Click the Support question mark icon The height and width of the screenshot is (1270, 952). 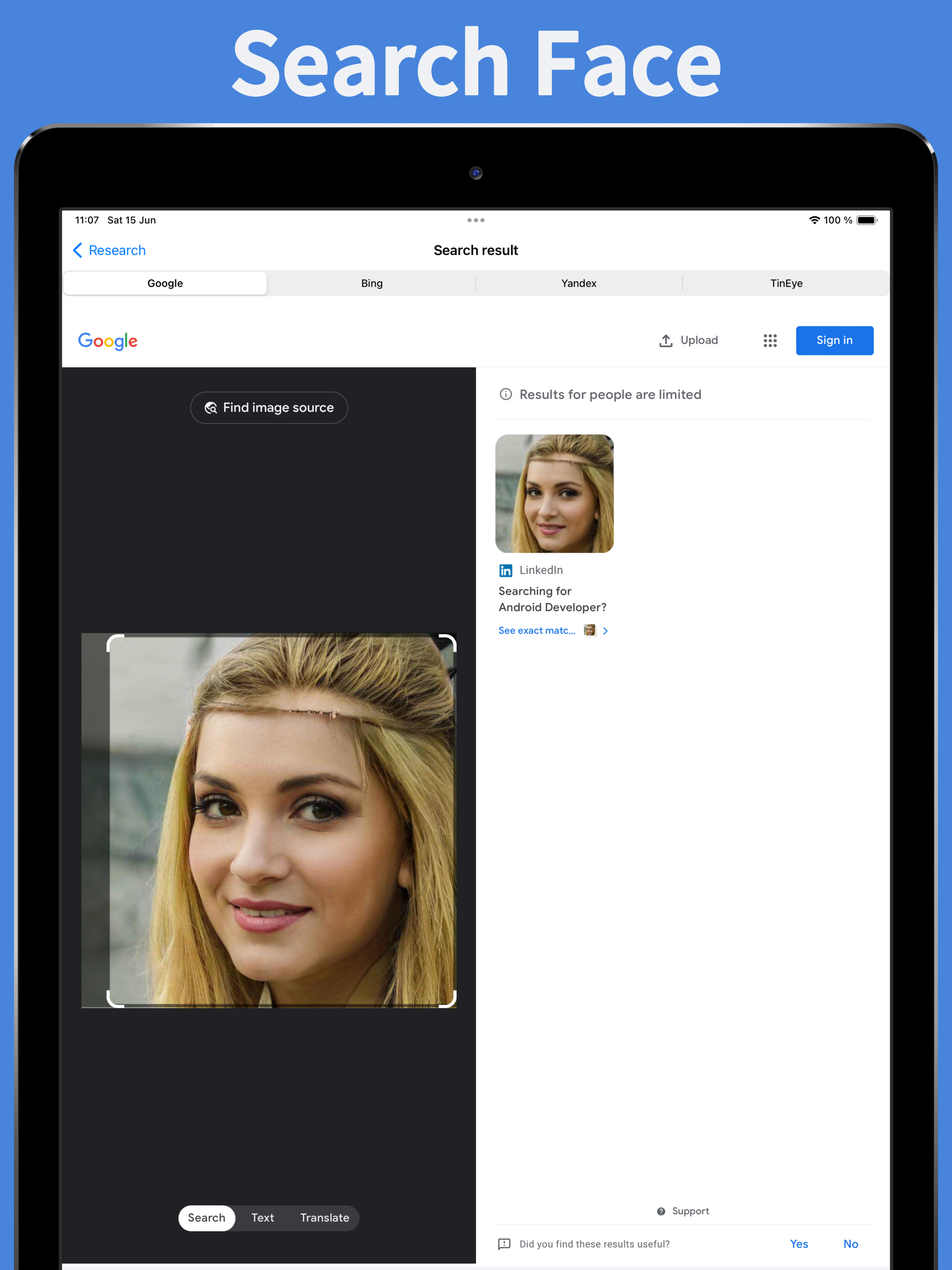[x=661, y=1211]
